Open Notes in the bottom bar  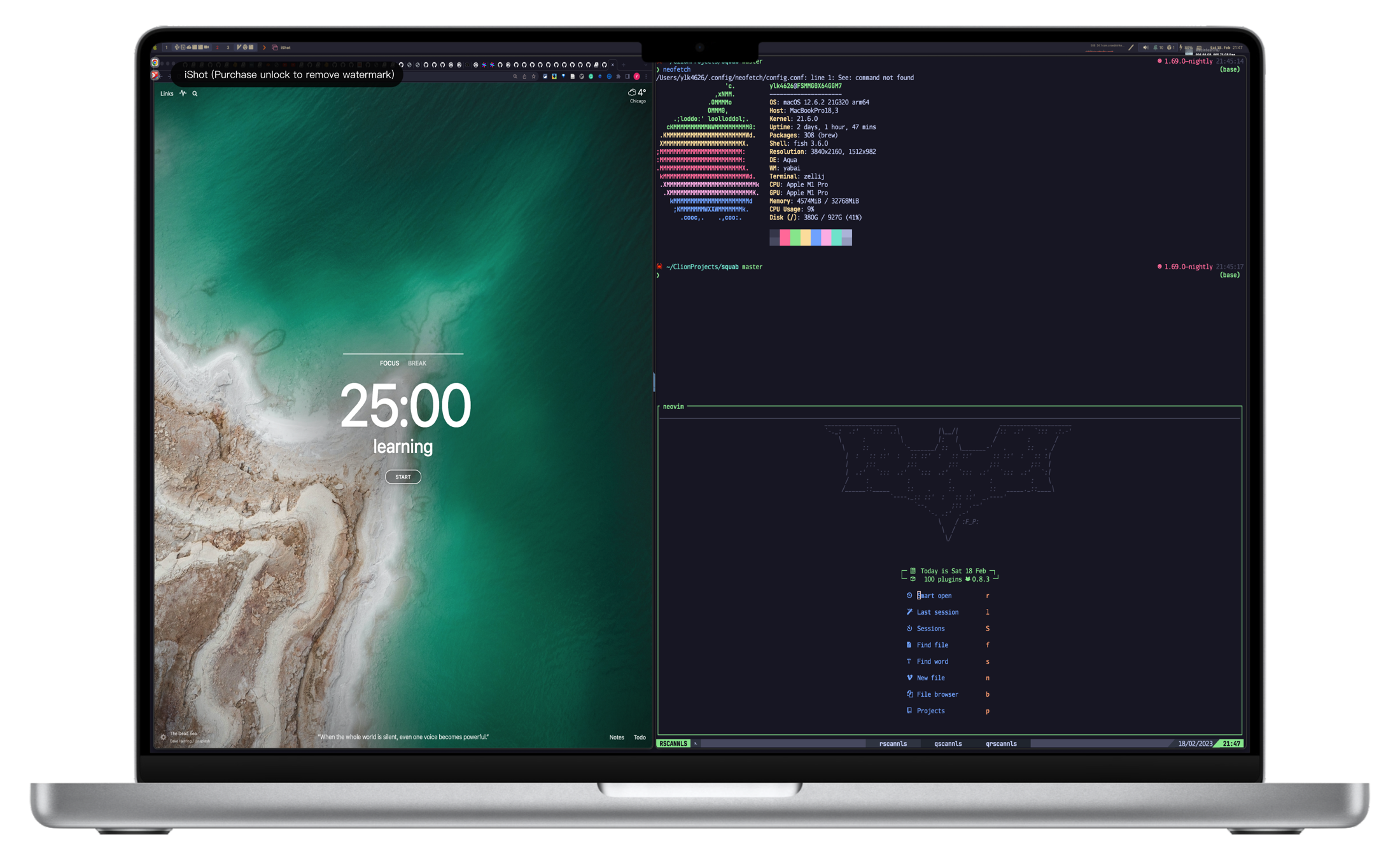(617, 737)
